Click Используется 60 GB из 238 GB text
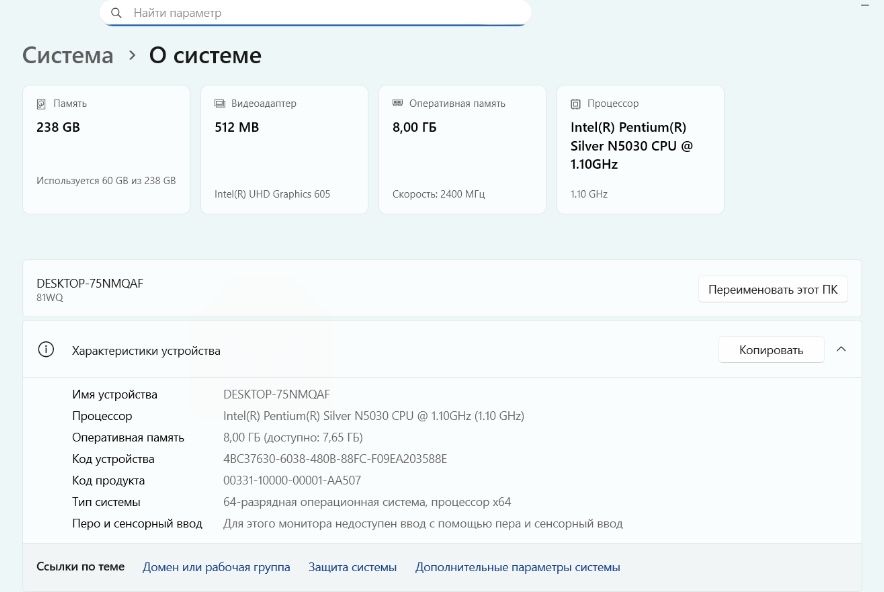Screen dimensions: 884x592 click(106, 180)
